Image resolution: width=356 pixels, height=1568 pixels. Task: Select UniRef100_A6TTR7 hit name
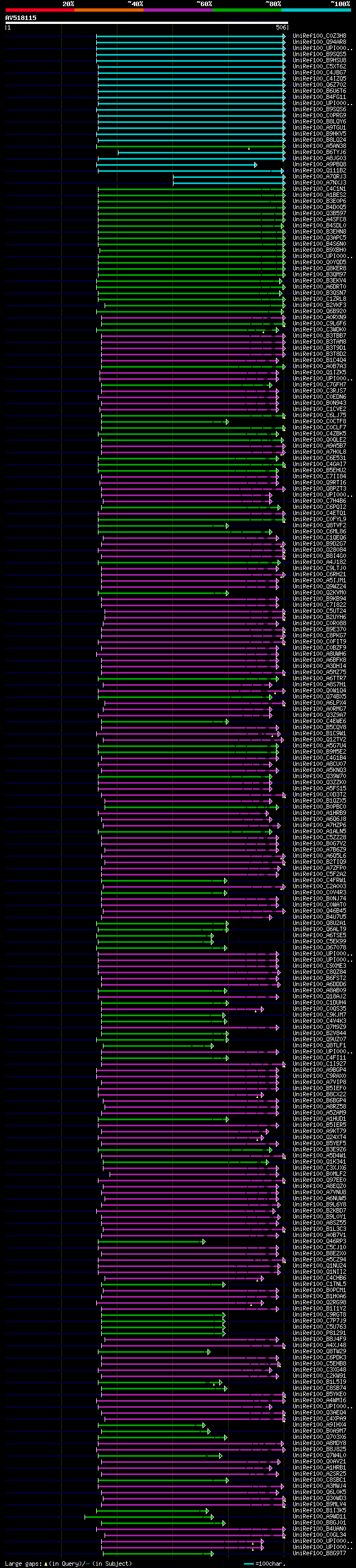click(319, 678)
